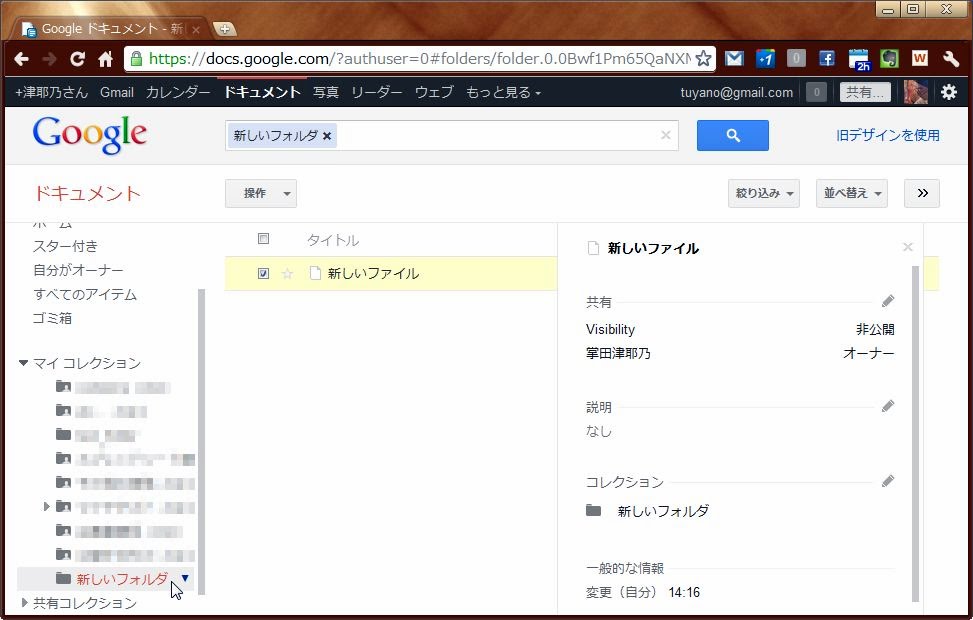Image resolution: width=973 pixels, height=620 pixels.
Task: Bookmark this page with star icon
Action: [x=703, y=59]
